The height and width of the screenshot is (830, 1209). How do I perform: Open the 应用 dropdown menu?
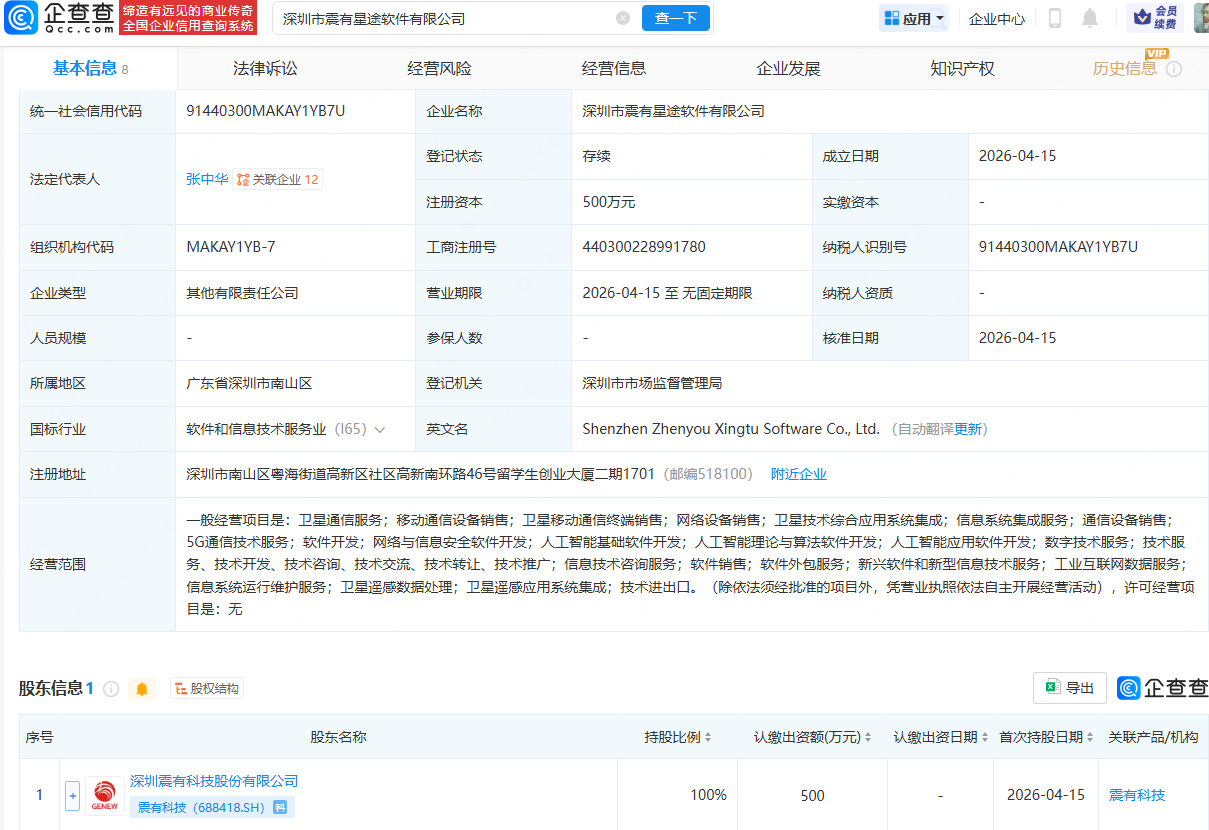tap(913, 17)
